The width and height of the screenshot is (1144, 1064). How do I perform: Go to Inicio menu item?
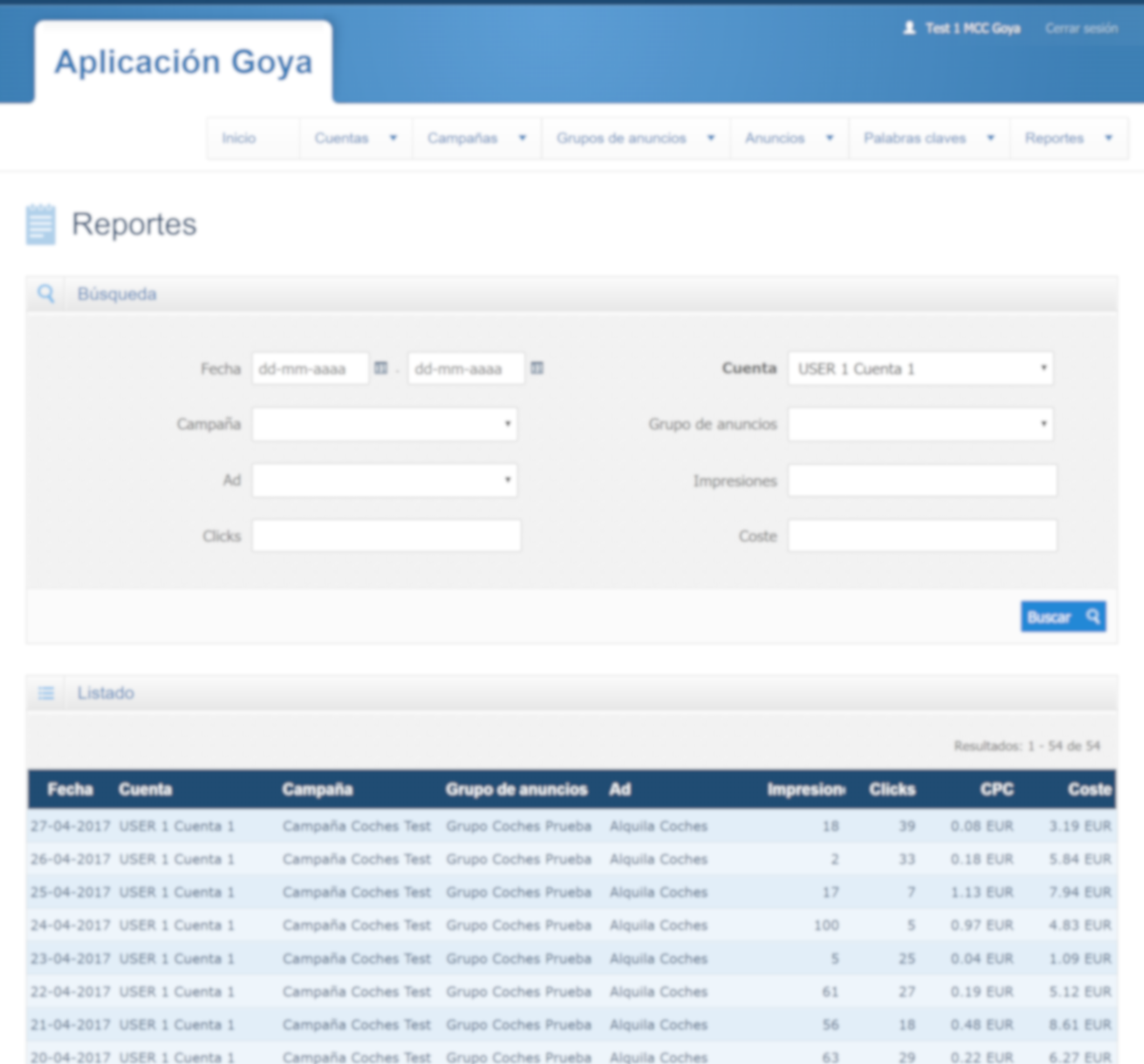point(239,138)
